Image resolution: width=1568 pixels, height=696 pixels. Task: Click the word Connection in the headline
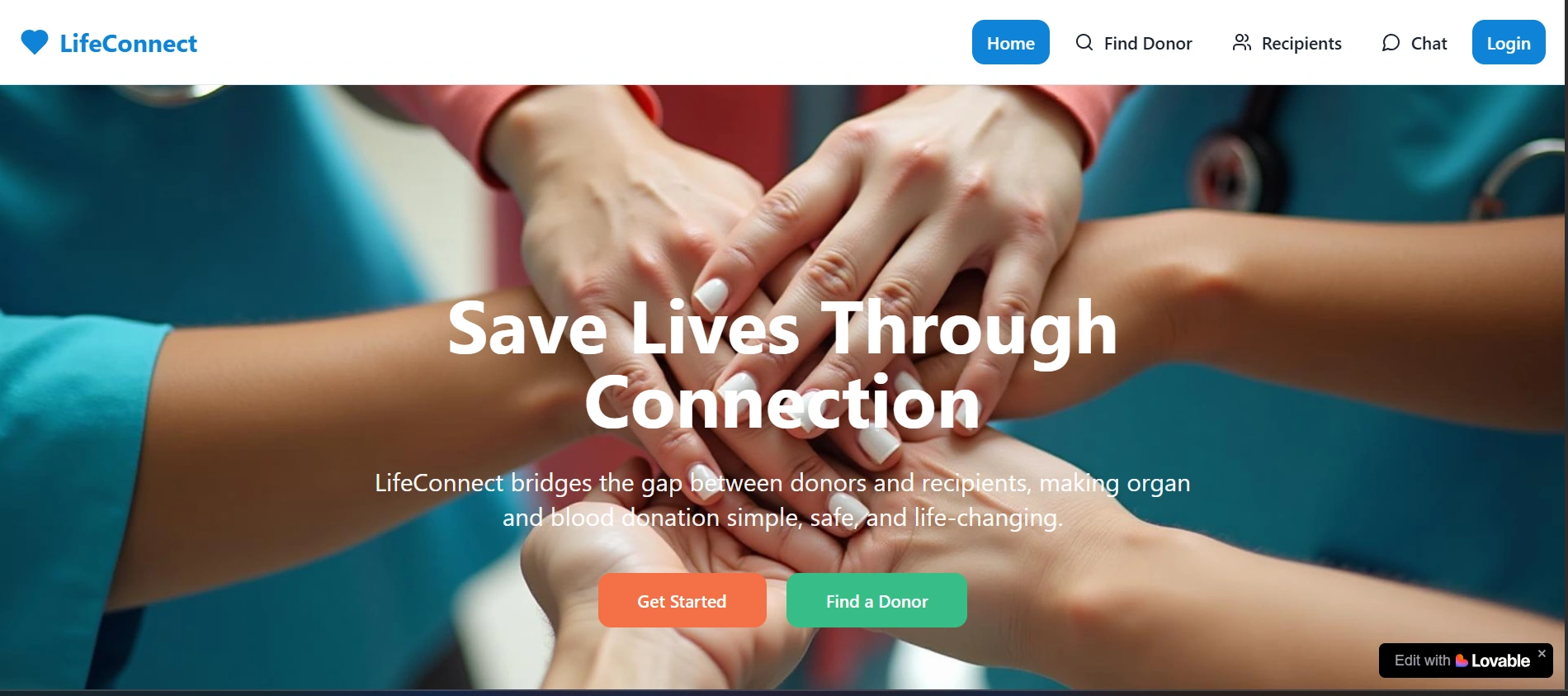pos(782,403)
